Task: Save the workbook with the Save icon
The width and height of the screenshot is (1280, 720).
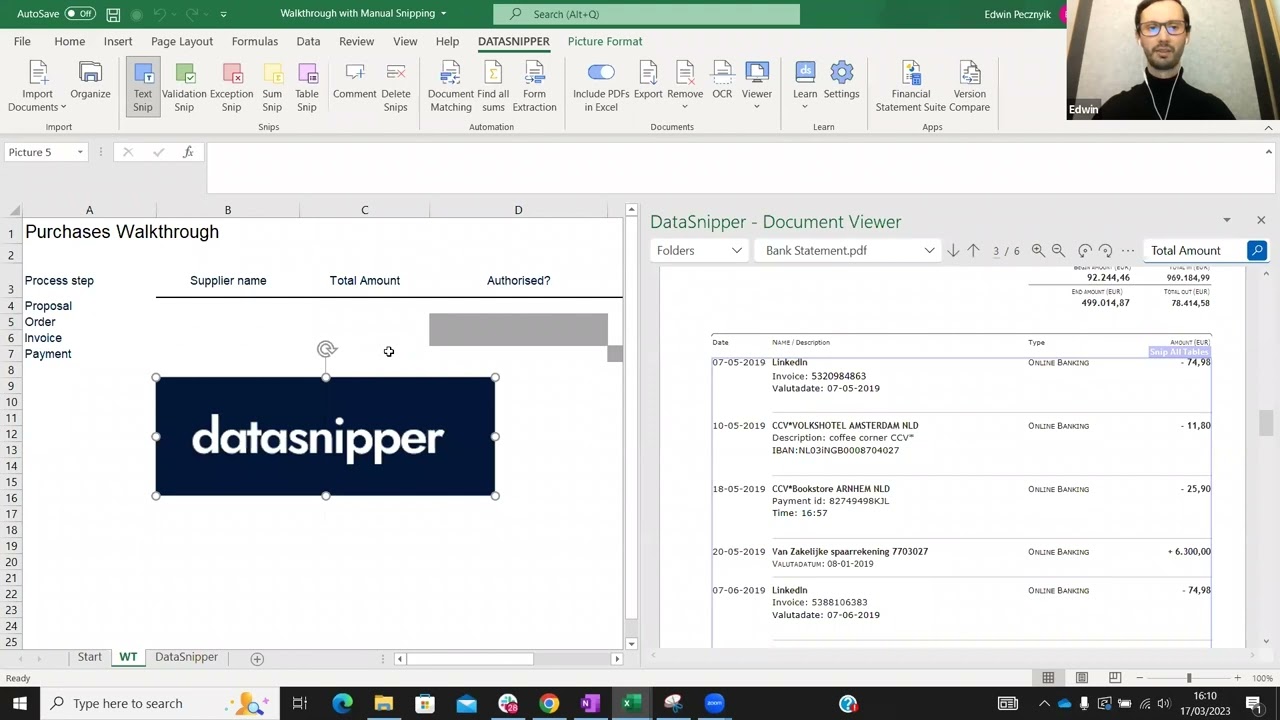Action: pos(113,14)
